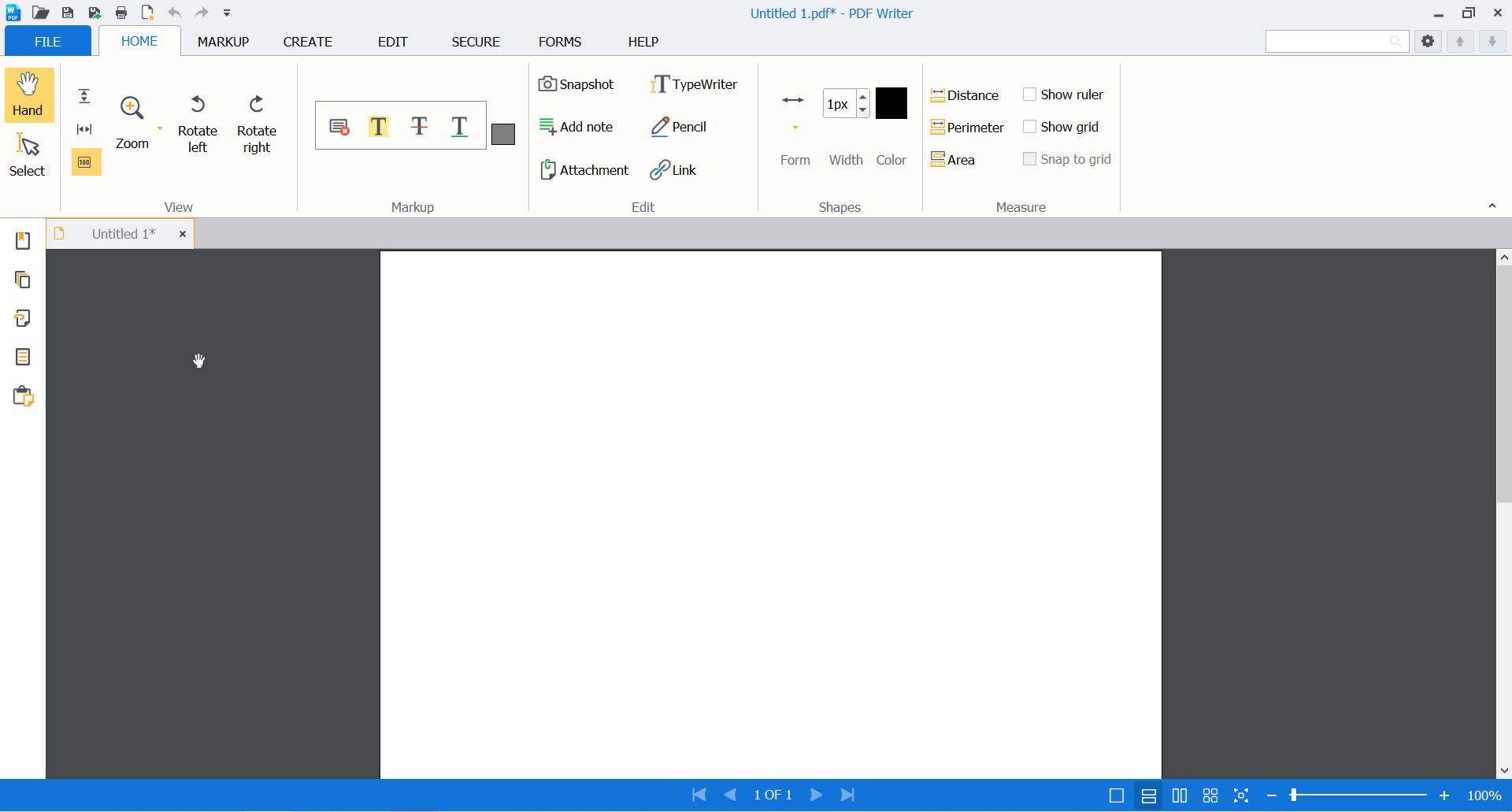
Task: Increase shape width with up arrow
Action: (x=863, y=96)
